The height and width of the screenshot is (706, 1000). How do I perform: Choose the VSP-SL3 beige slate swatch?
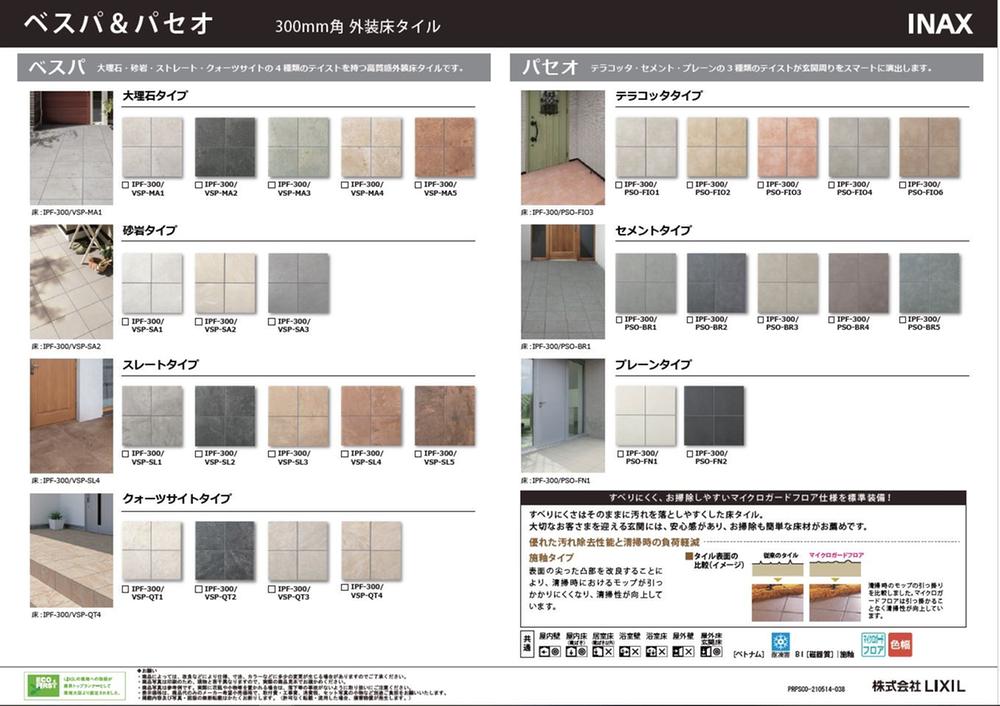[298, 416]
